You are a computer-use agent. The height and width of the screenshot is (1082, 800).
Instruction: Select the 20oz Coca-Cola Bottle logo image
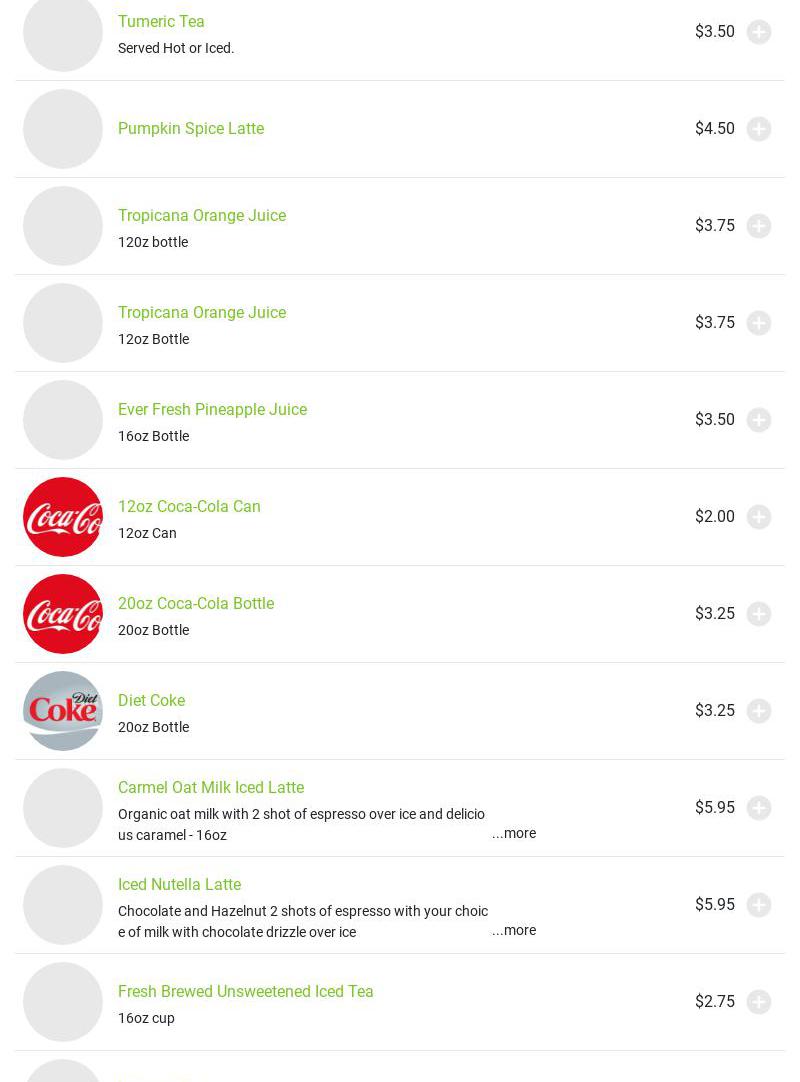pos(63,614)
